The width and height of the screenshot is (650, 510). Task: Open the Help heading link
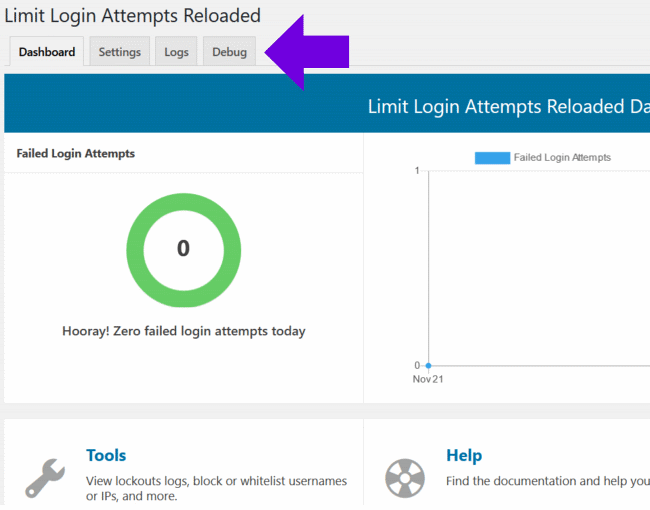[x=464, y=455]
